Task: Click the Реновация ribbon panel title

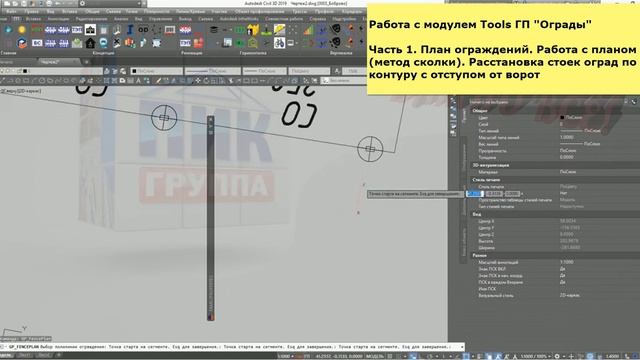Action: 191,53
